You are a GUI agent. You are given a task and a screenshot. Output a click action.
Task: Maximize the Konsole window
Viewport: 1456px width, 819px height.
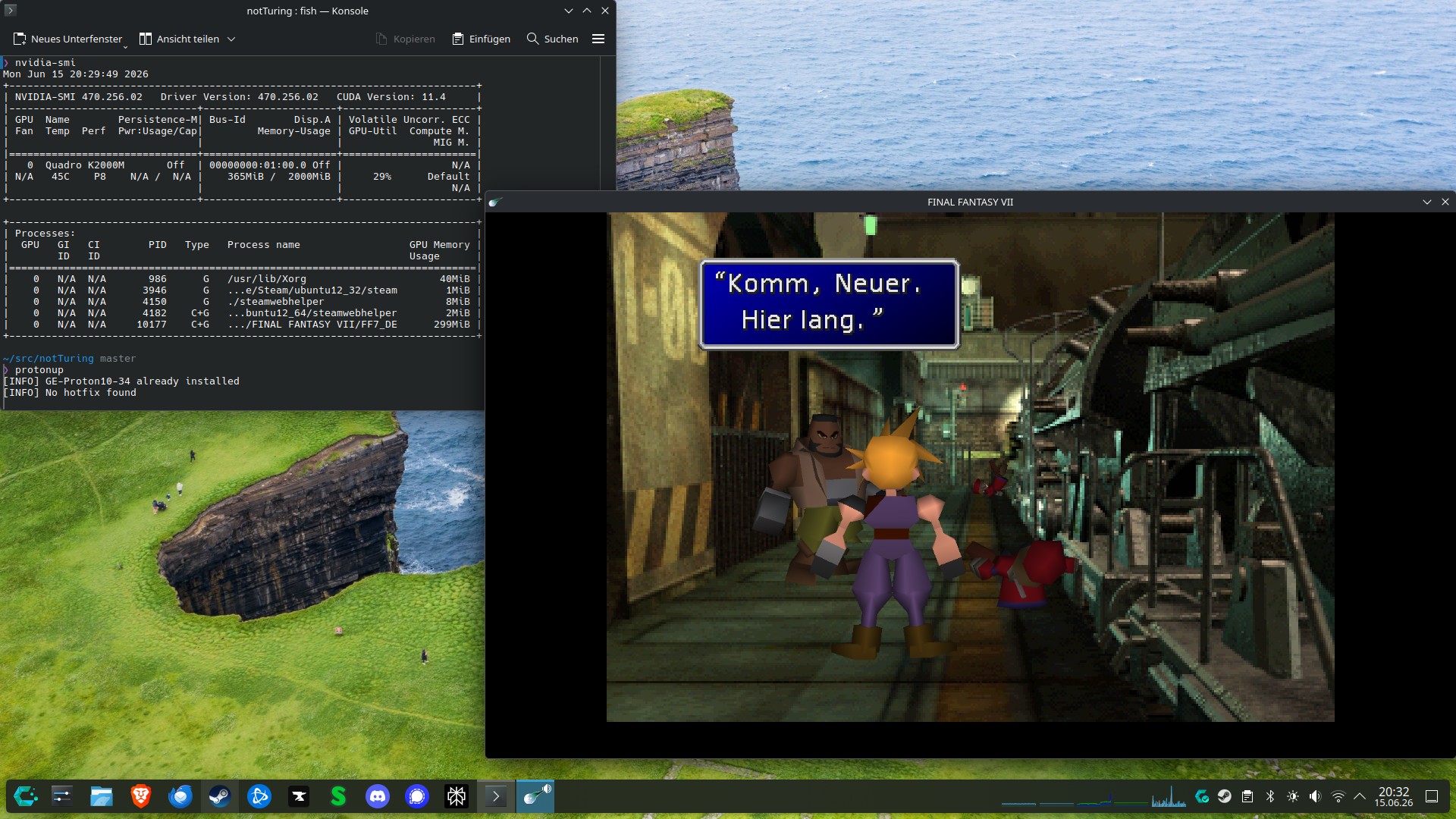tap(587, 11)
